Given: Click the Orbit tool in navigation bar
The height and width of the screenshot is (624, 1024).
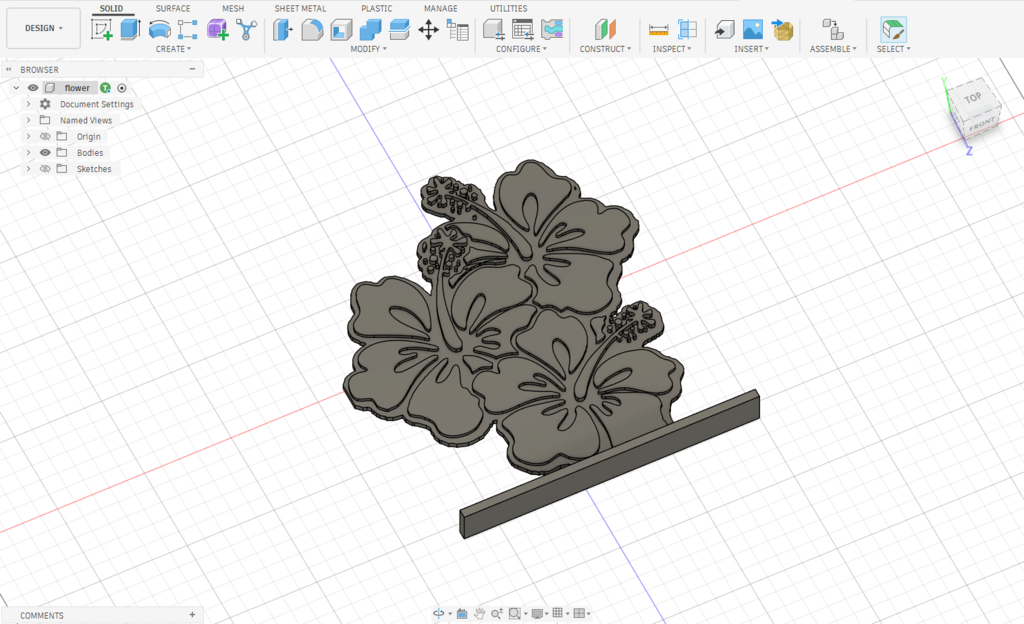Looking at the screenshot, I should click(439, 614).
